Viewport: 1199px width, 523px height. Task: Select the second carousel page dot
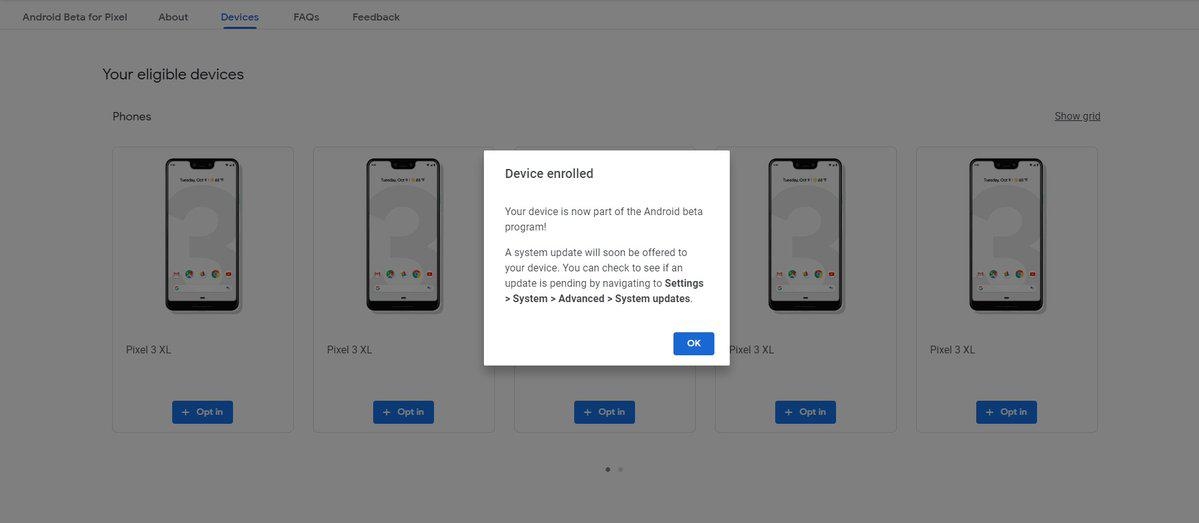coord(620,469)
